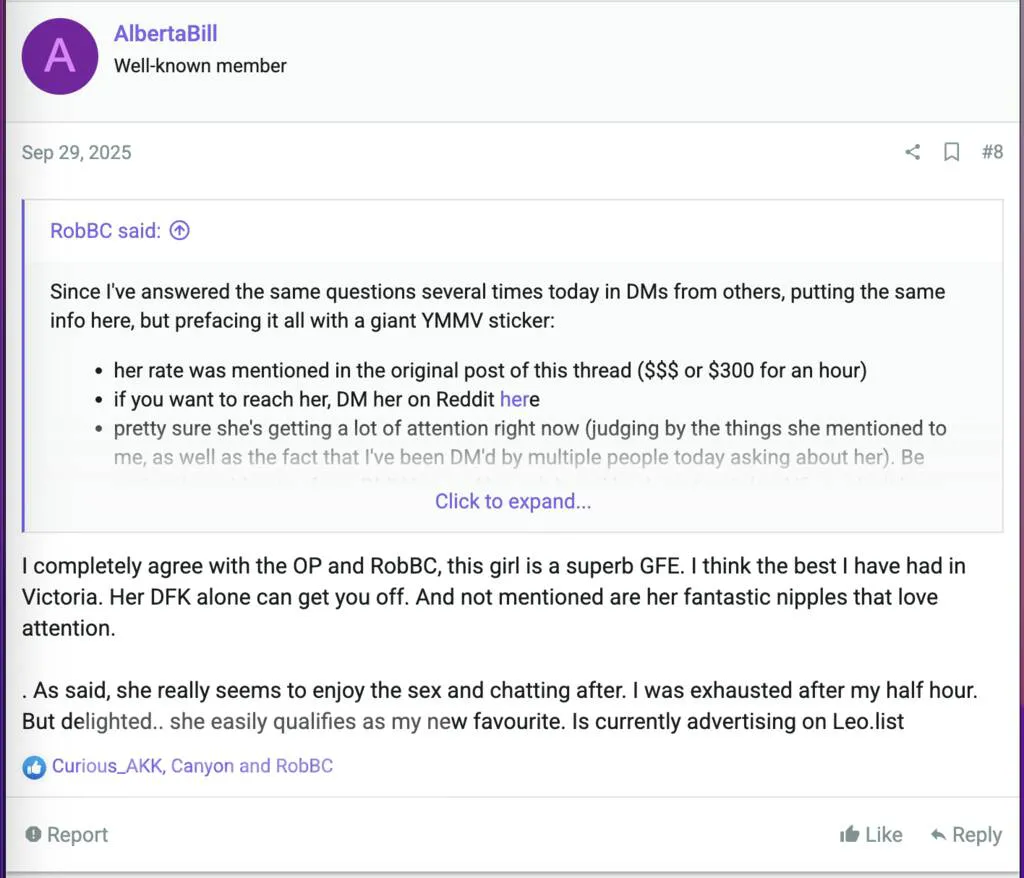
Task: Click the share icon in the post header
Action: pyautogui.click(x=912, y=152)
